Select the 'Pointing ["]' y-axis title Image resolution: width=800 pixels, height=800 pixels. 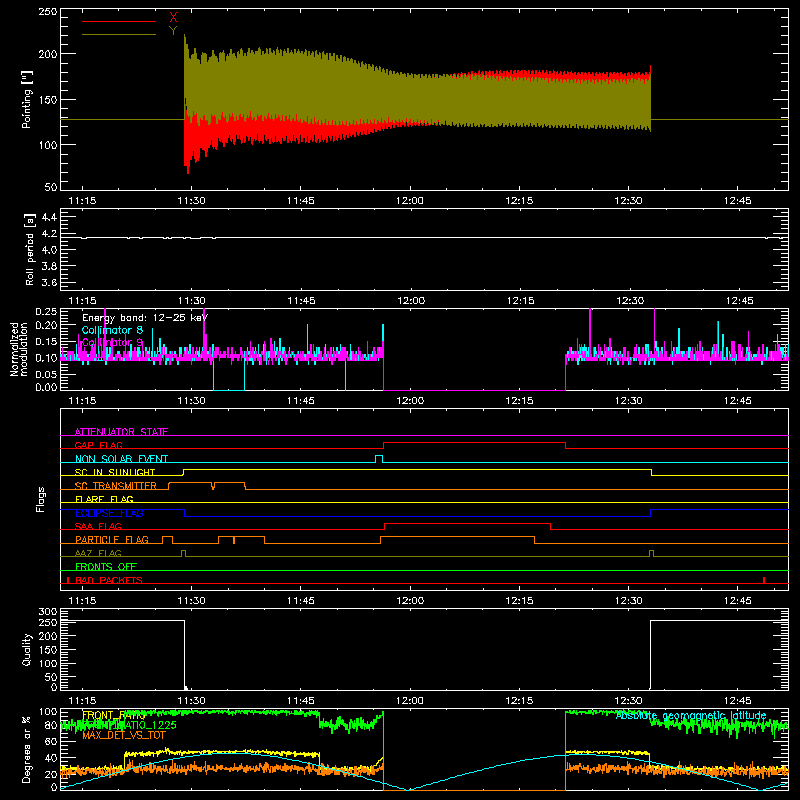(x=27, y=99)
